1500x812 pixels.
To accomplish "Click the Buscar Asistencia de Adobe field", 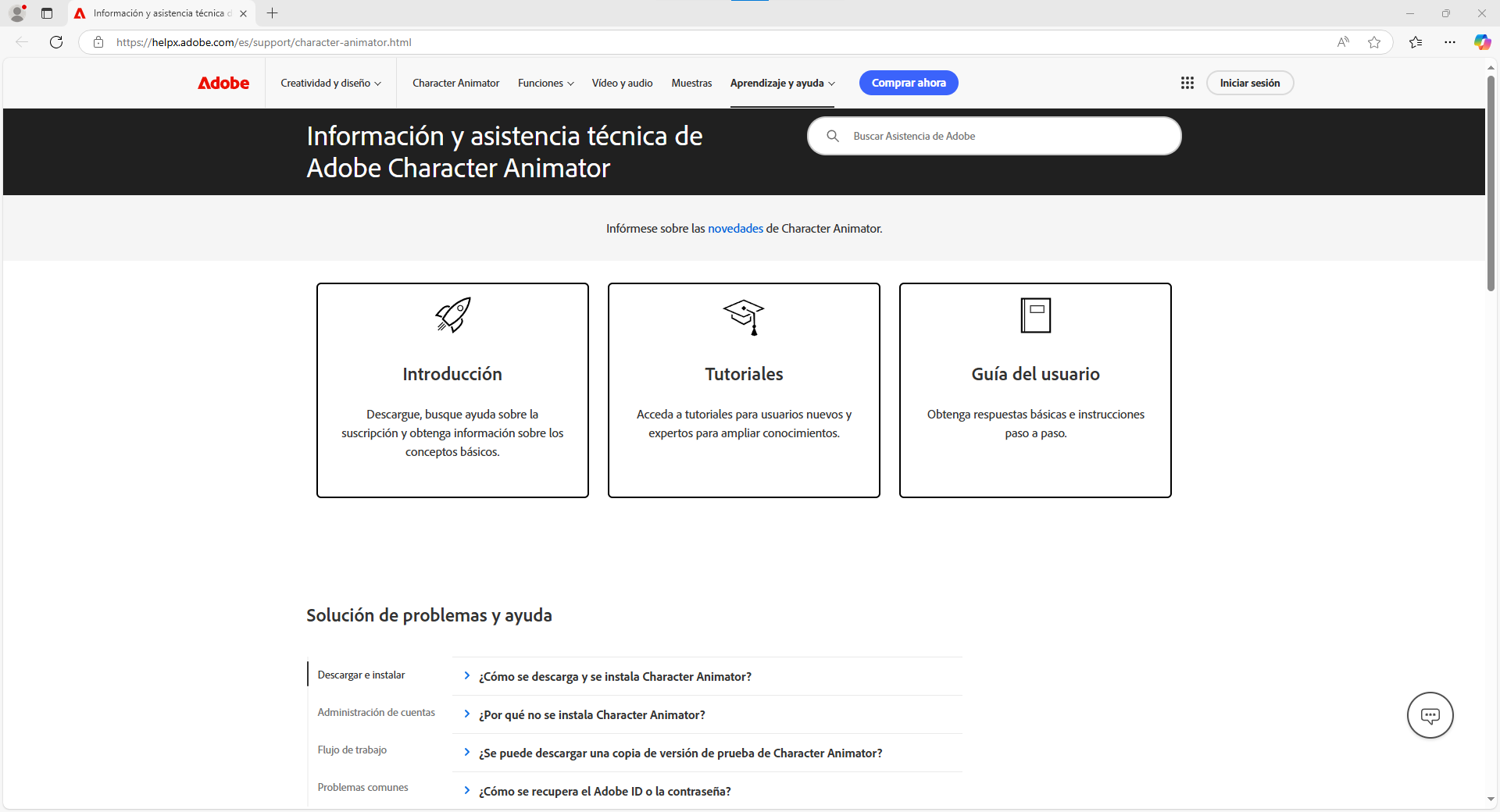I will (994, 136).
